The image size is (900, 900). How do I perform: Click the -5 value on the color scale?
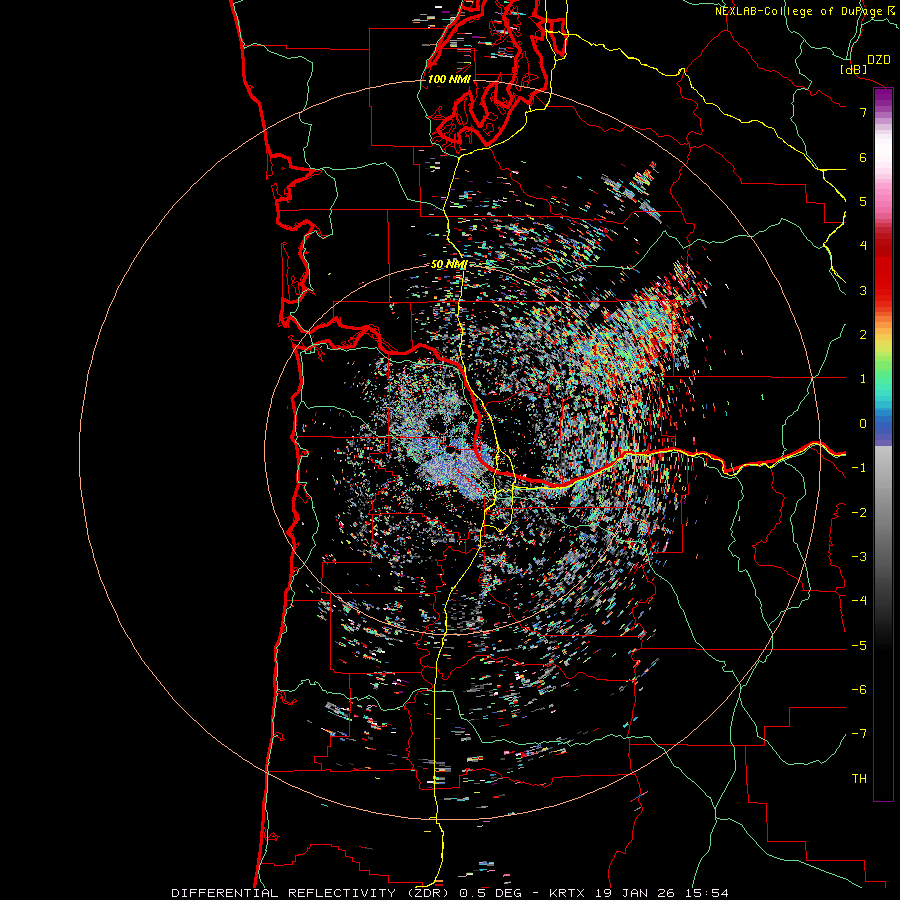pyautogui.click(x=859, y=646)
